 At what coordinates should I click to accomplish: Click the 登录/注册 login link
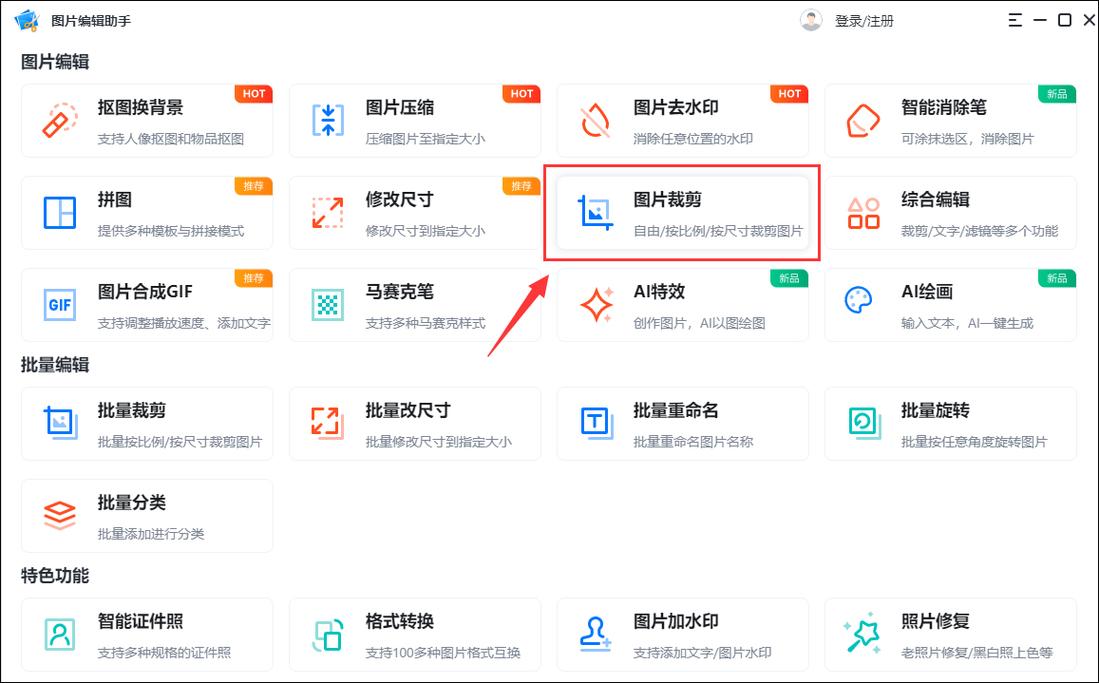pos(862,20)
